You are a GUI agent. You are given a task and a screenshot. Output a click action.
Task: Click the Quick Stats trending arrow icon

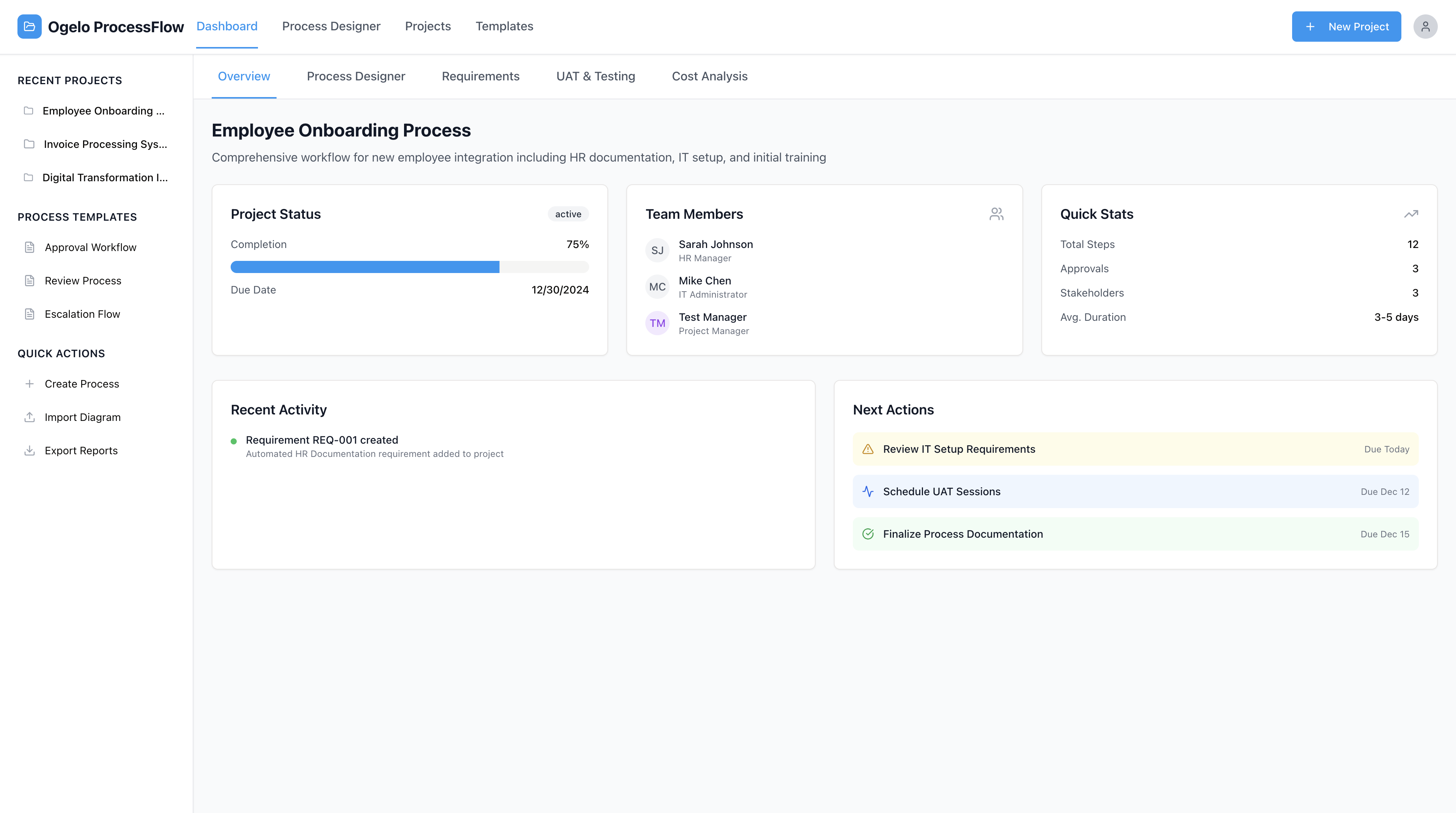tap(1411, 214)
